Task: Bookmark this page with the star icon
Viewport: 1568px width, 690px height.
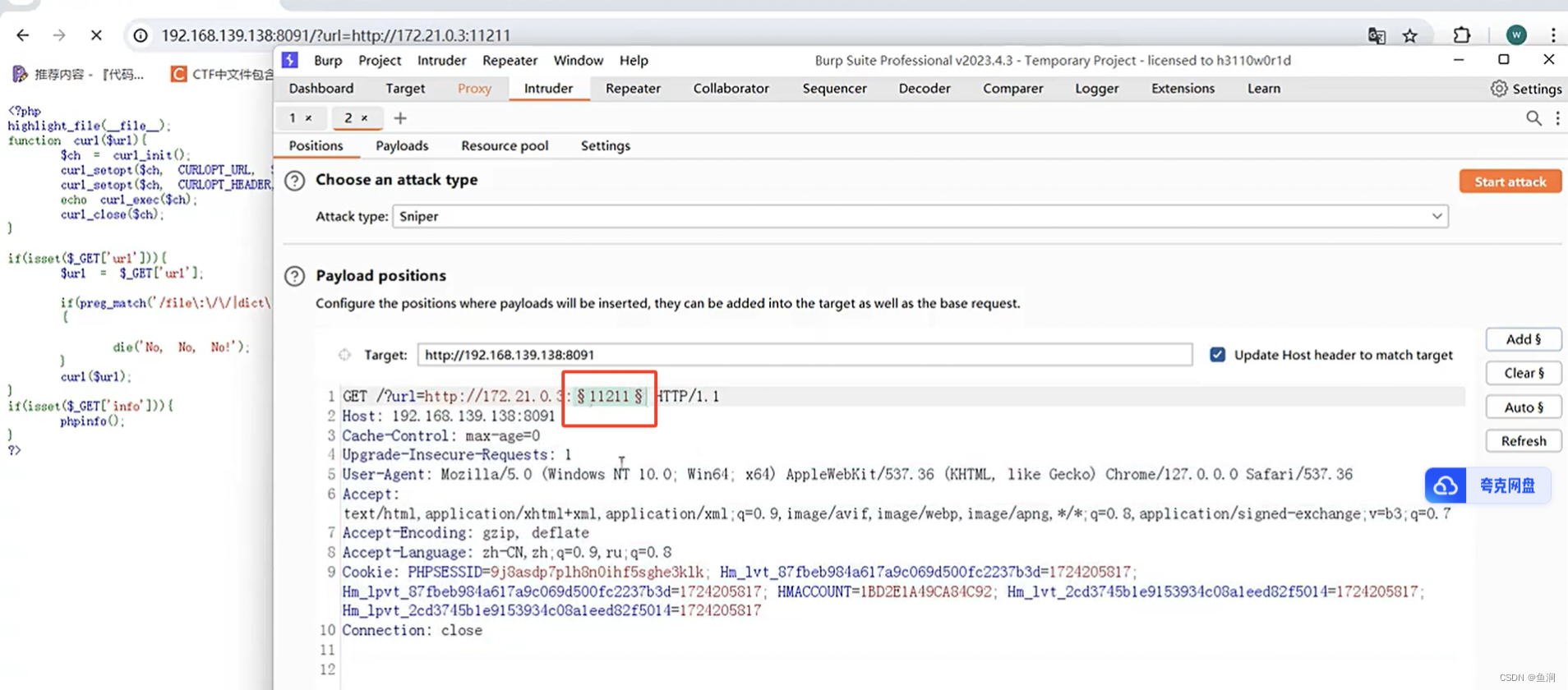Action: tap(1410, 35)
